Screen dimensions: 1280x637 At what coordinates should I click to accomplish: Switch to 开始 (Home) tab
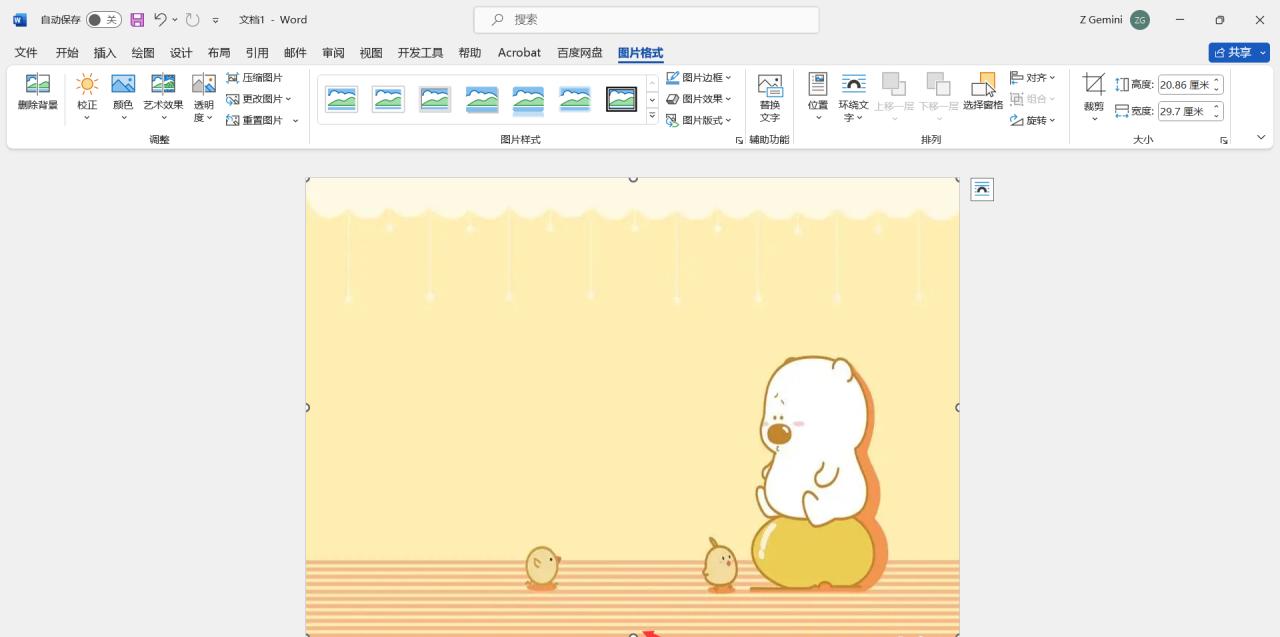[67, 53]
